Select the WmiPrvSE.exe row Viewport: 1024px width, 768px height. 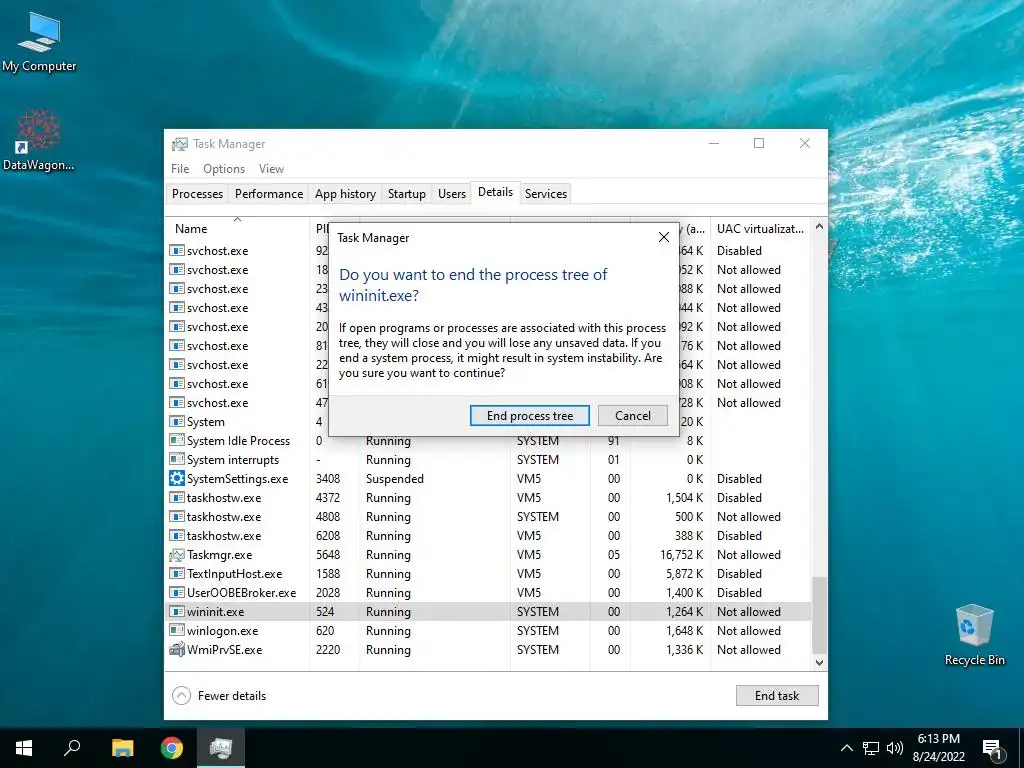point(488,649)
